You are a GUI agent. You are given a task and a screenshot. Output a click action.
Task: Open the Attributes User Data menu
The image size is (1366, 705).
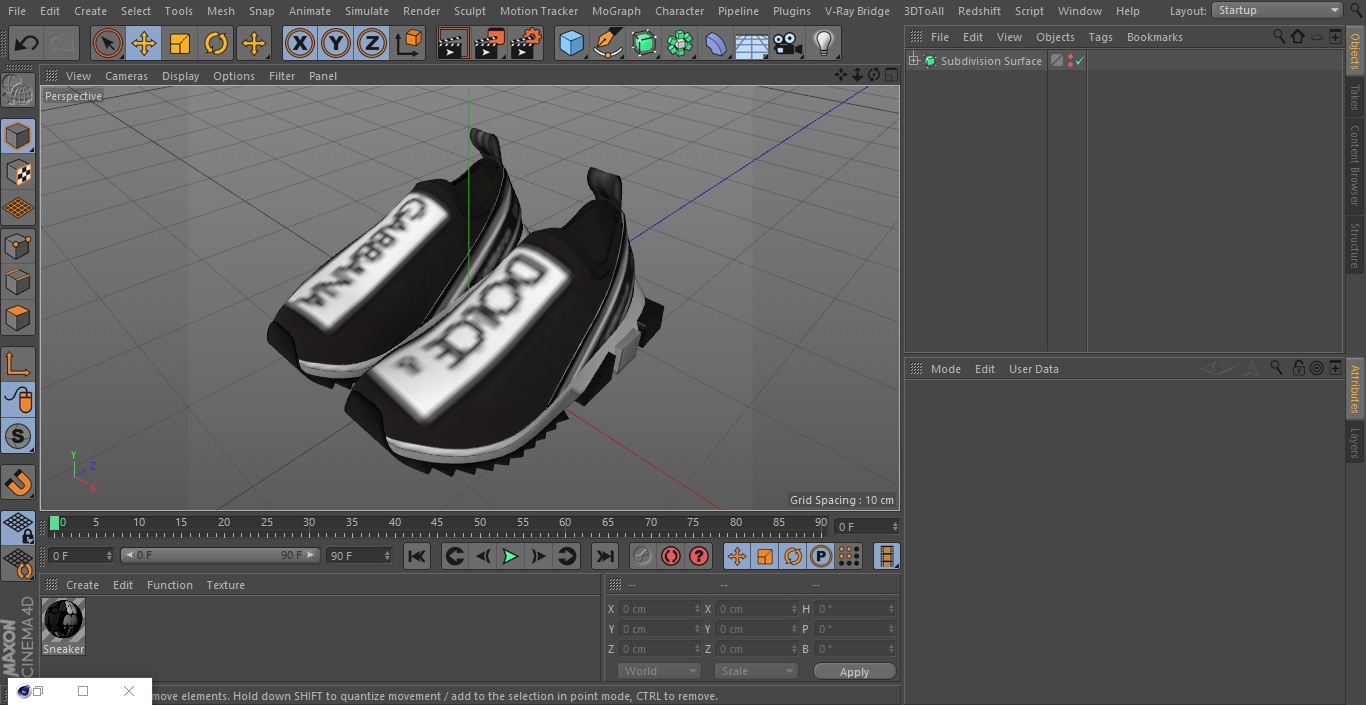coord(1033,369)
